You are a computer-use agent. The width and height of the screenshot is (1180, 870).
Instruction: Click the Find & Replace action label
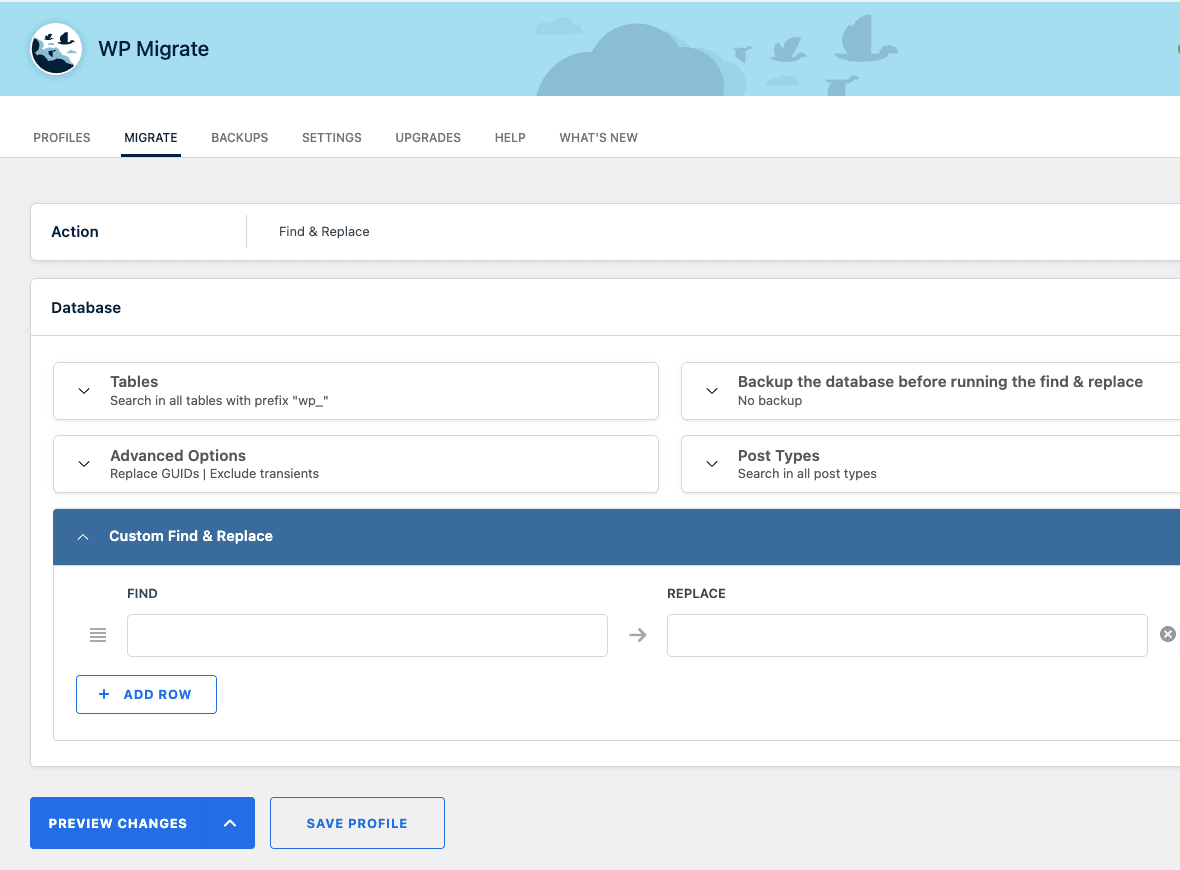click(324, 232)
